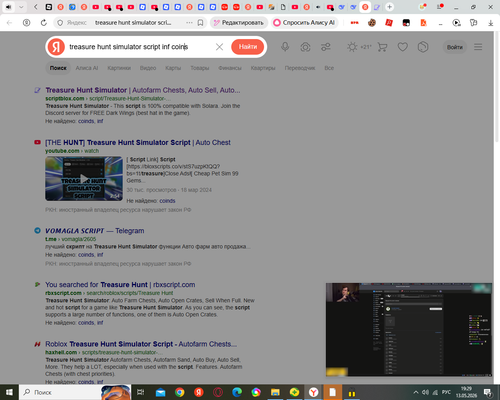Open the haxhell Roblox Treasure Hunt result

[141, 344]
